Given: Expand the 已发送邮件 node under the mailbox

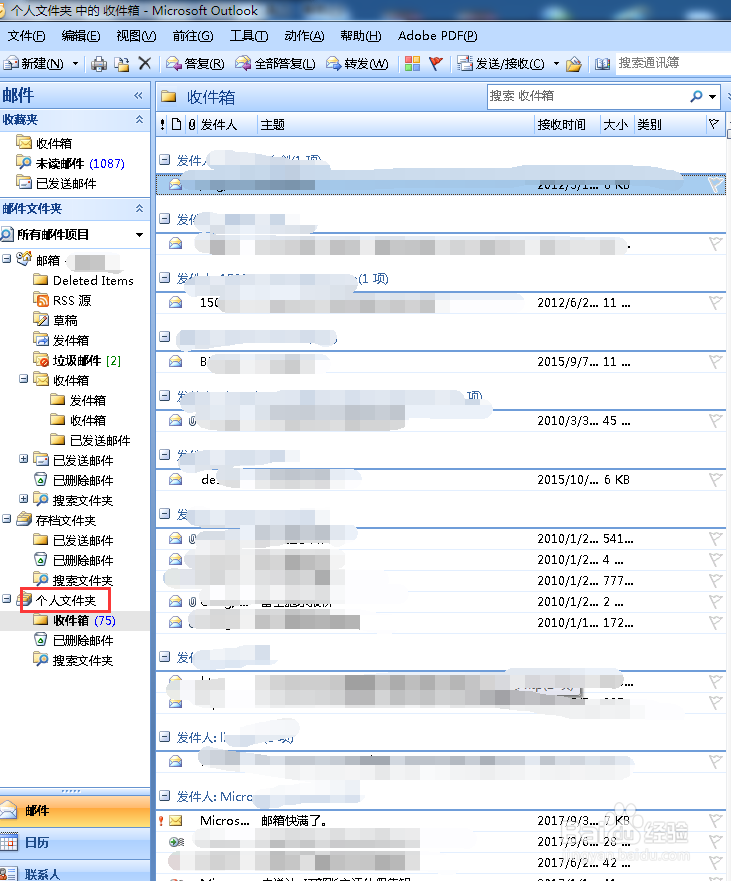Looking at the screenshot, I should (24, 458).
